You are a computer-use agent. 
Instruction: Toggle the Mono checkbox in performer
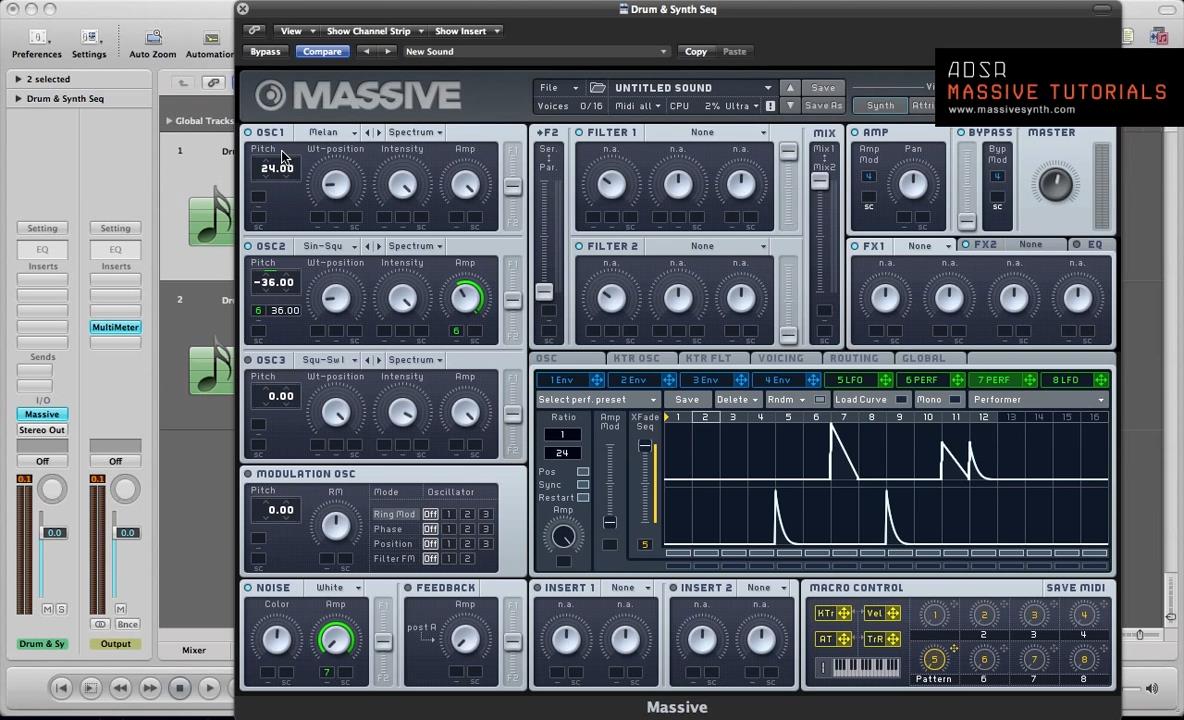954,399
